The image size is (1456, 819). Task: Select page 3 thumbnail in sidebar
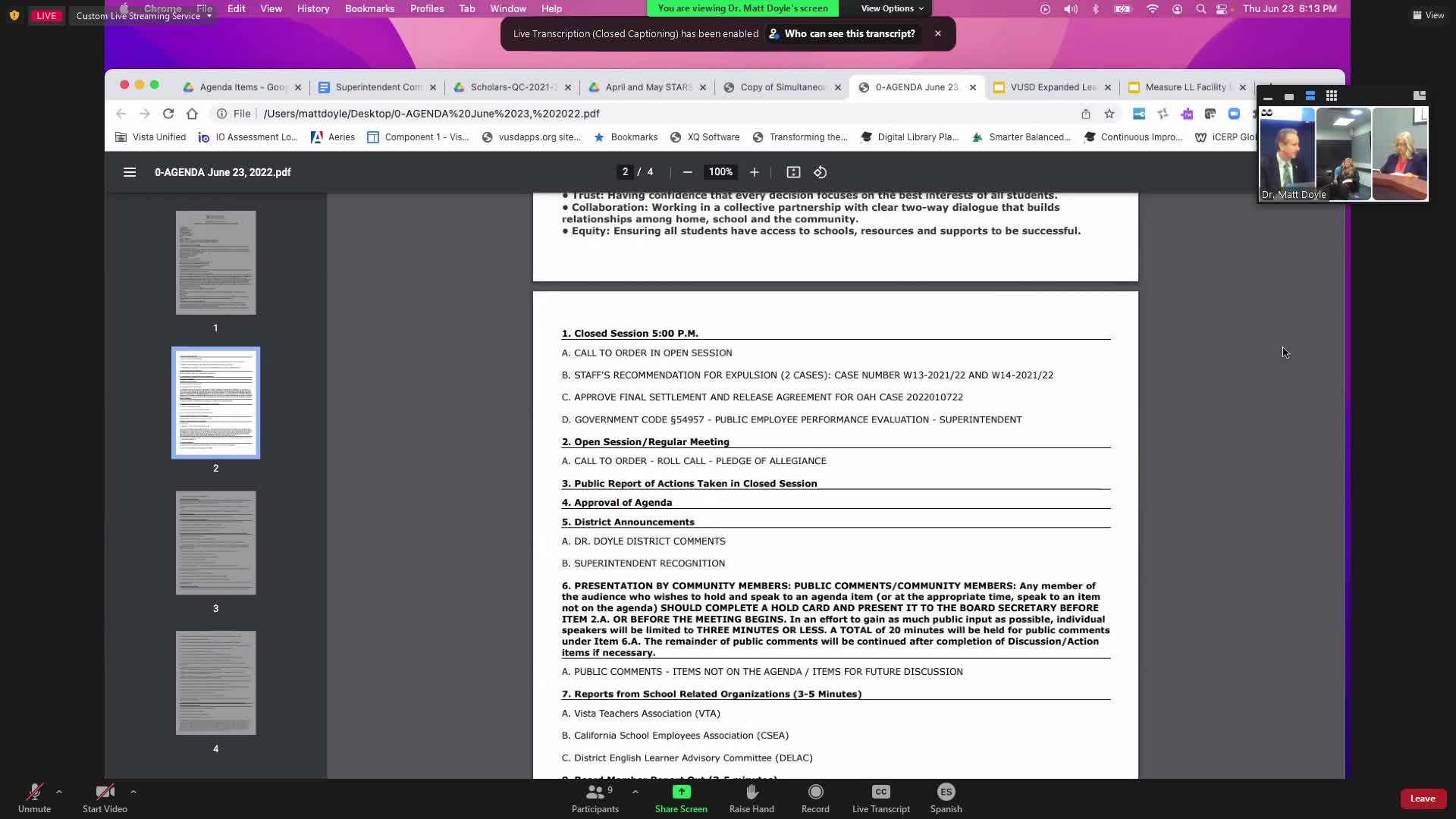tap(215, 543)
